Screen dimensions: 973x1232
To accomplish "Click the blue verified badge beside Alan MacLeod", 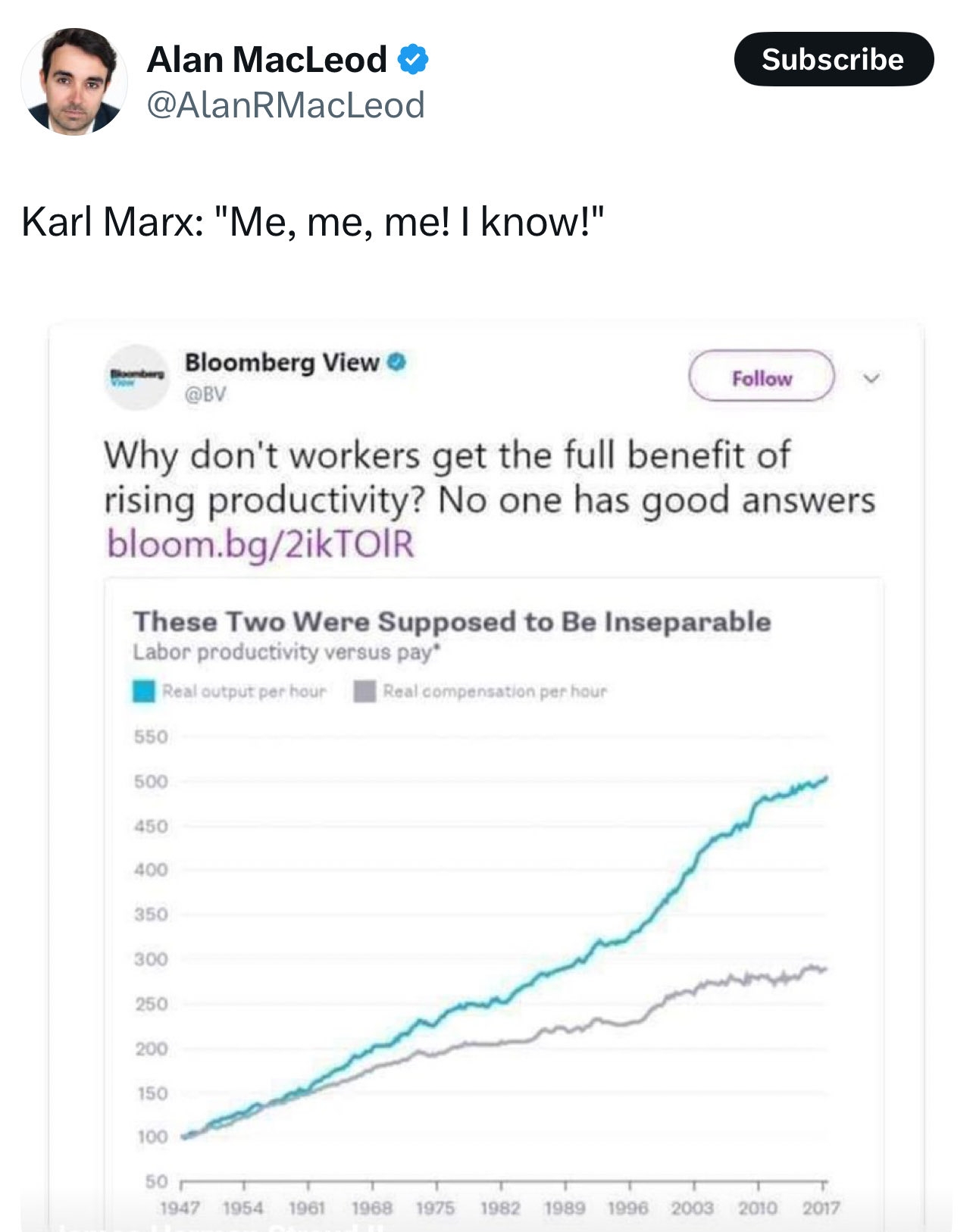I will coord(413,59).
